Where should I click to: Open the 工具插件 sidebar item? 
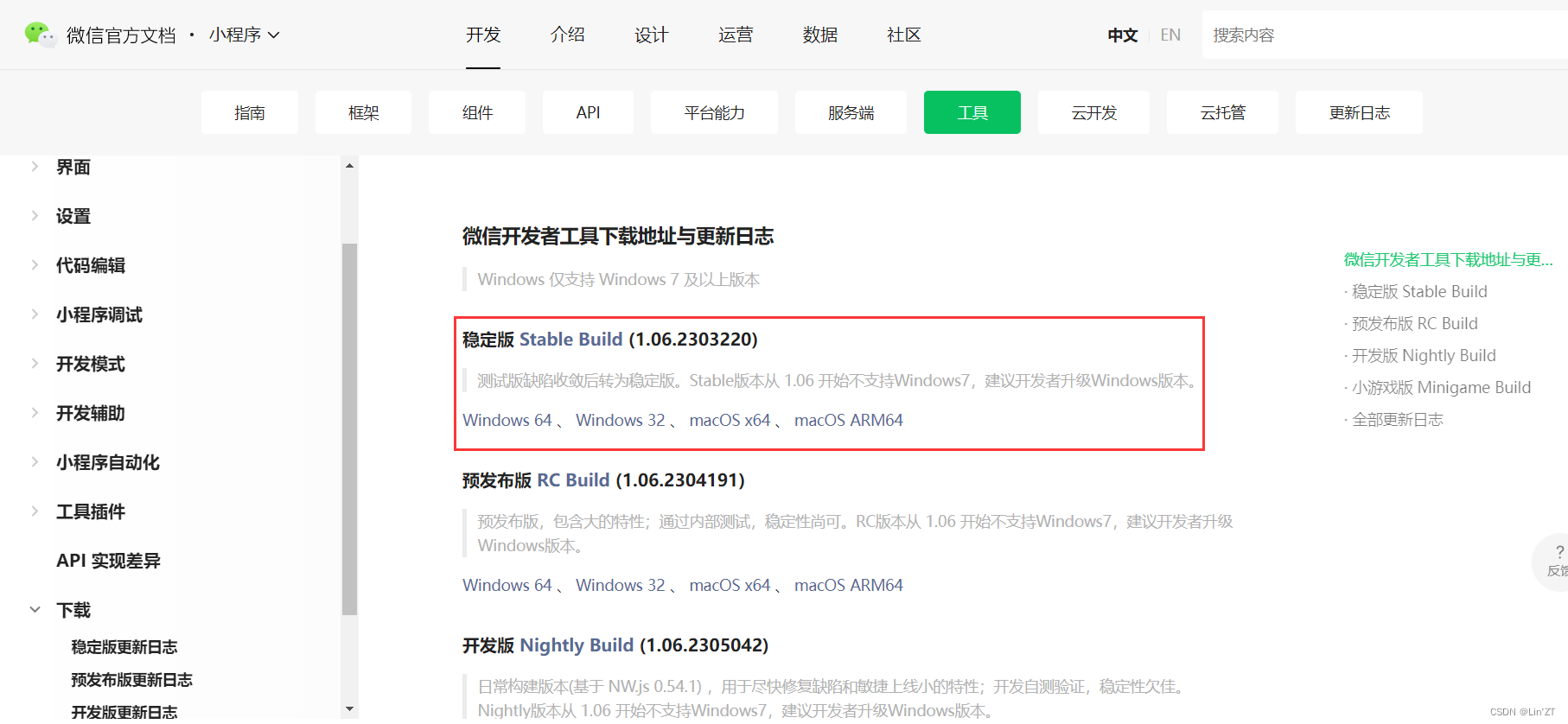[x=91, y=511]
